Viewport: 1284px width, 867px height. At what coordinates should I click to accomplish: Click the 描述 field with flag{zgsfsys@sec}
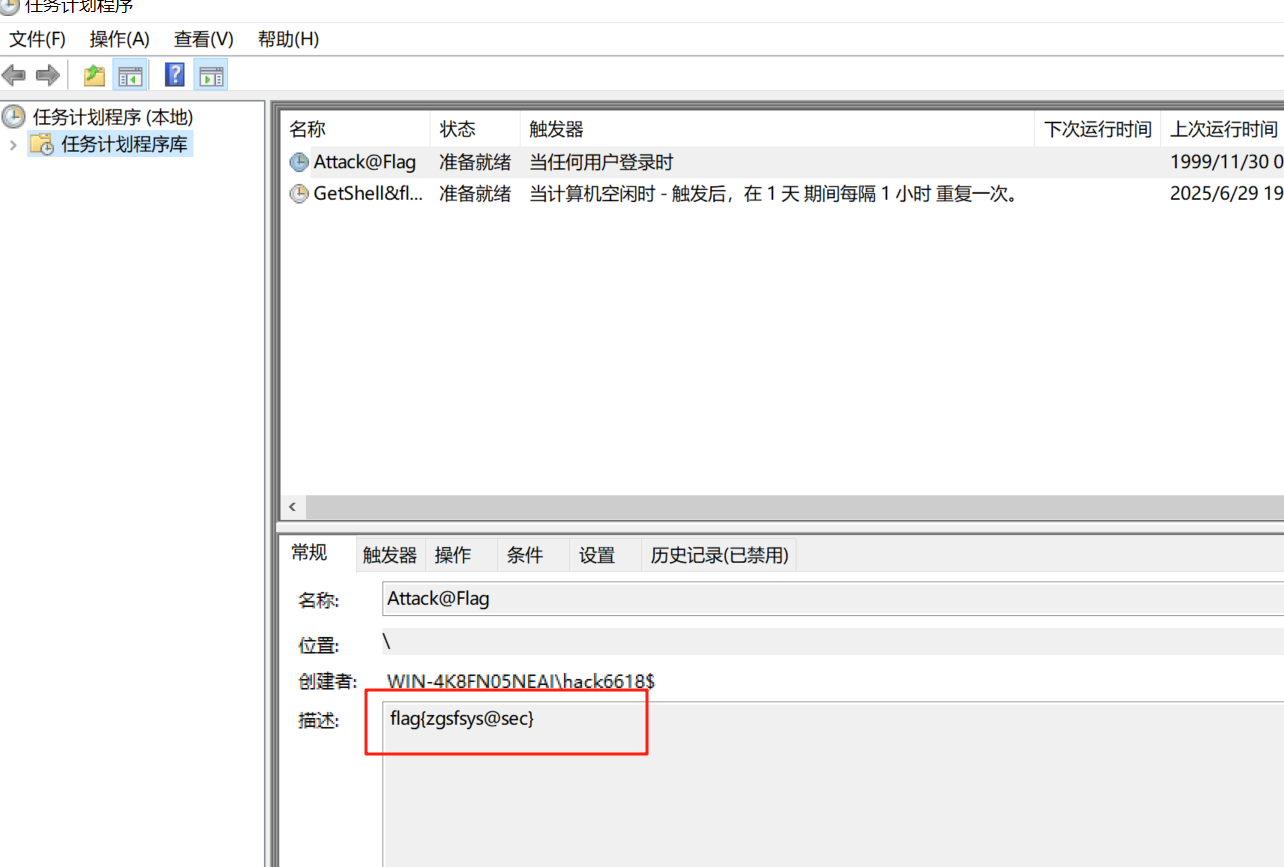(x=833, y=782)
